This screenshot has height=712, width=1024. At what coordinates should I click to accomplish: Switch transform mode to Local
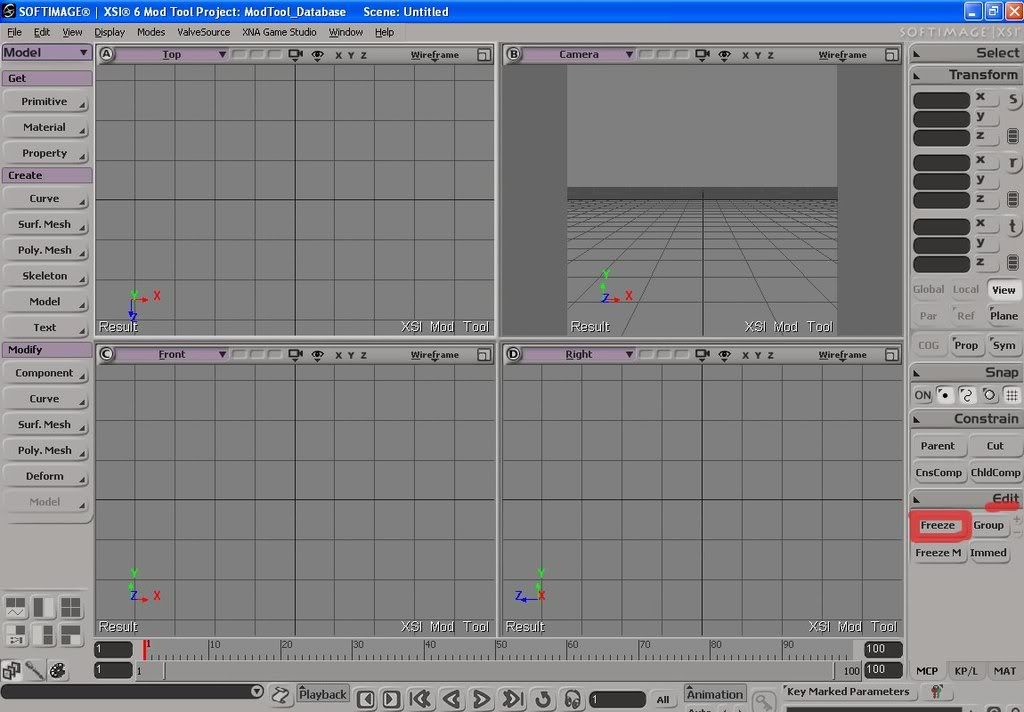tap(965, 289)
